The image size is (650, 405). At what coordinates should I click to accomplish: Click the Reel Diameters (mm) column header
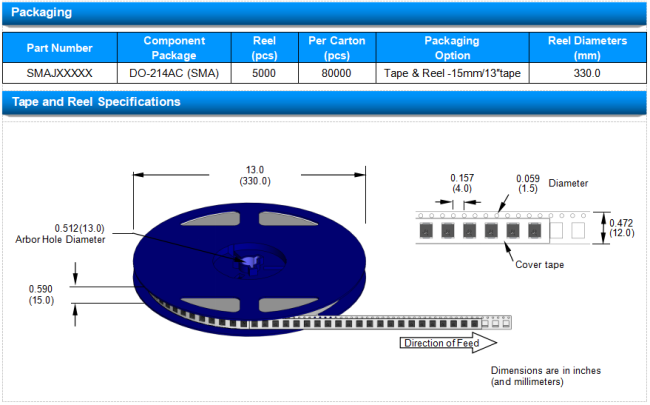588,48
